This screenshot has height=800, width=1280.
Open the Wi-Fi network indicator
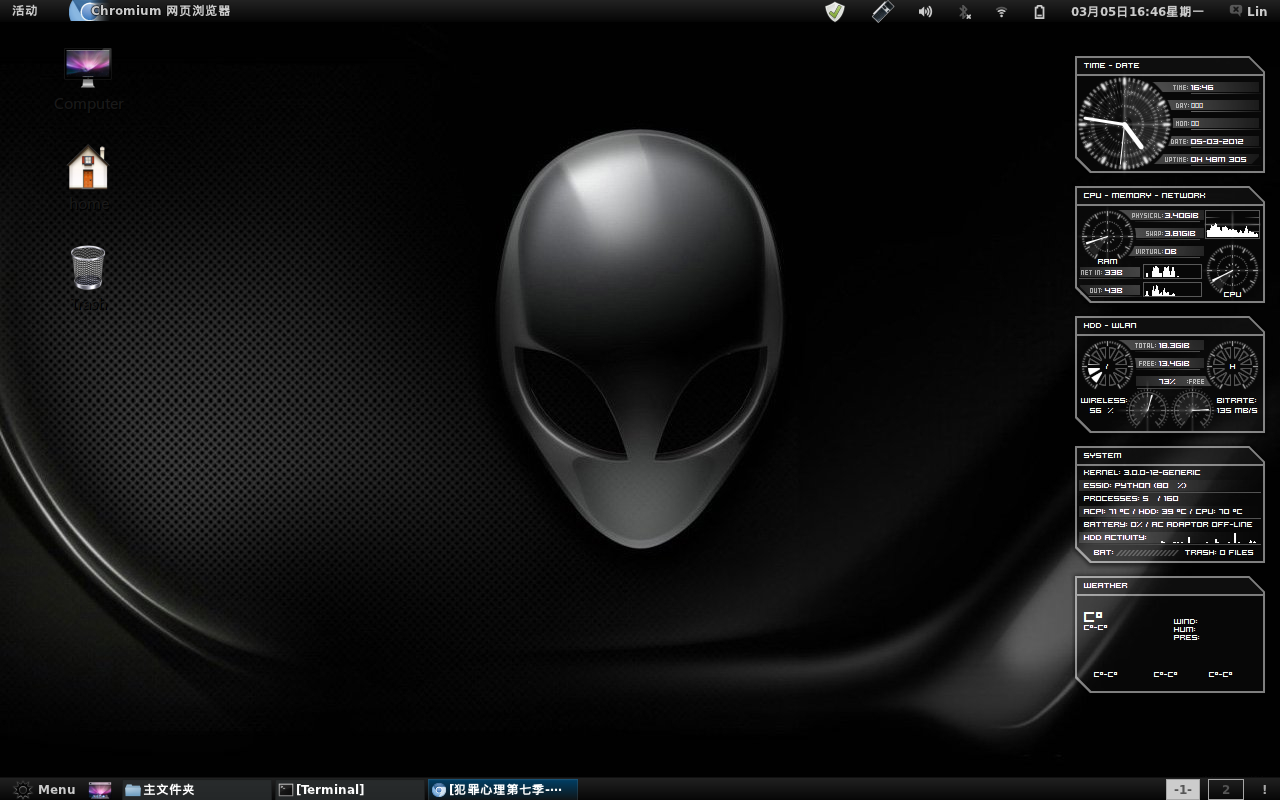click(x=1001, y=12)
